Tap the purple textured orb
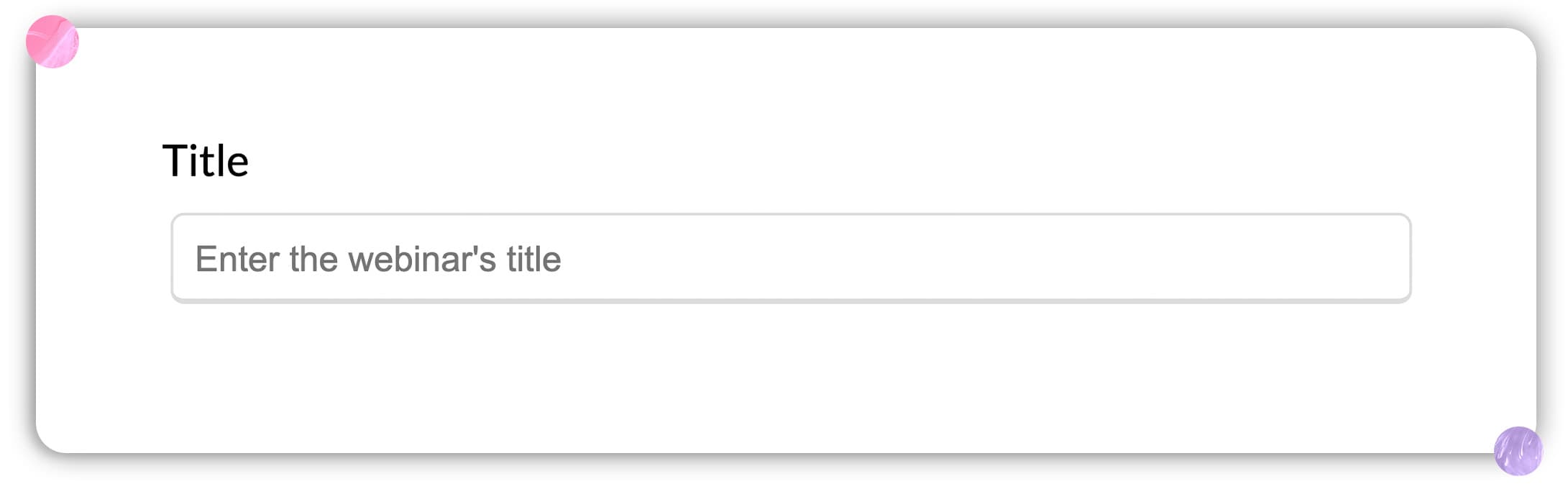This screenshot has width=1568, height=489. pyautogui.click(x=1518, y=451)
